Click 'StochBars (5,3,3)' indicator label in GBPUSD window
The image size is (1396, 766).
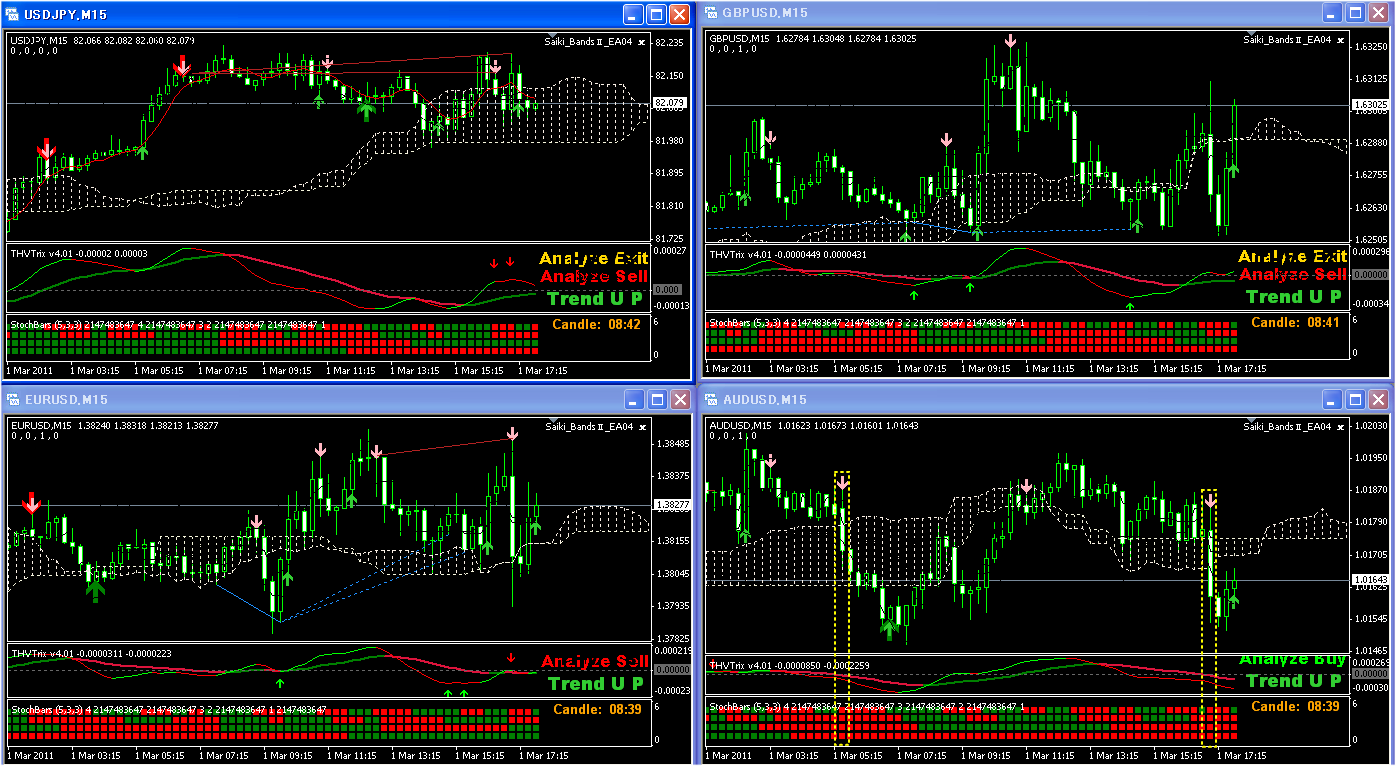tap(744, 323)
